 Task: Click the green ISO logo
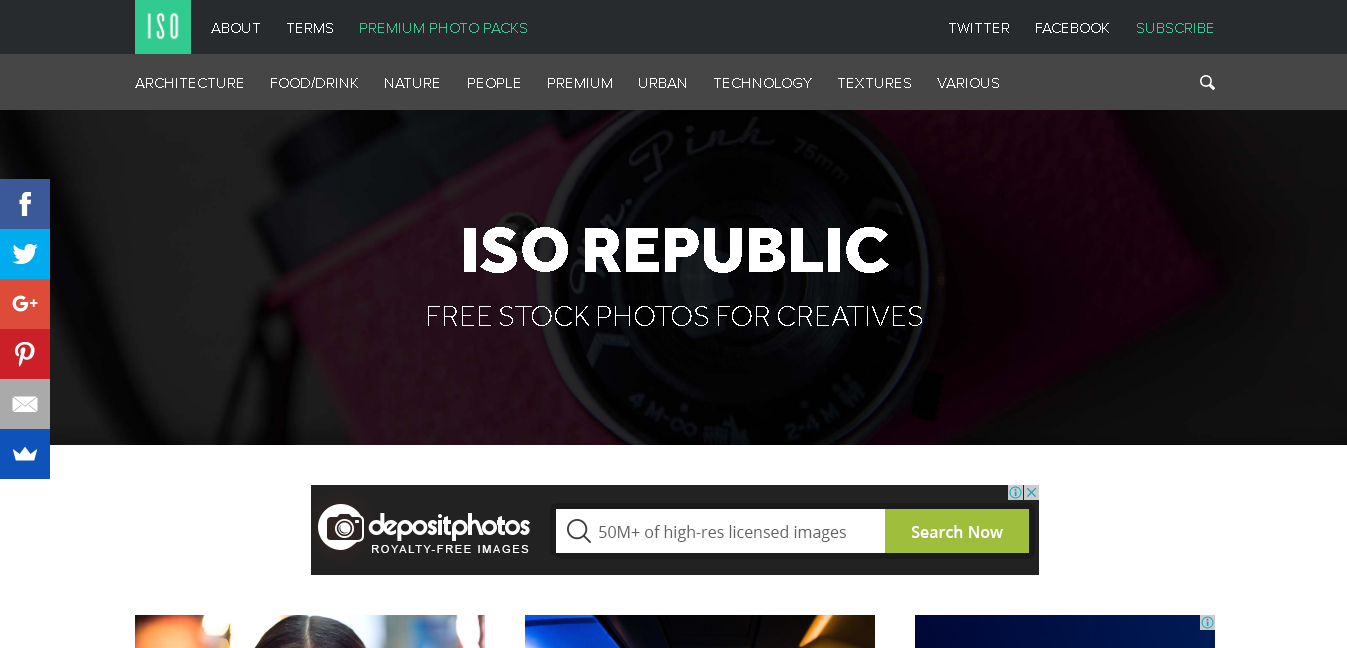(x=163, y=27)
